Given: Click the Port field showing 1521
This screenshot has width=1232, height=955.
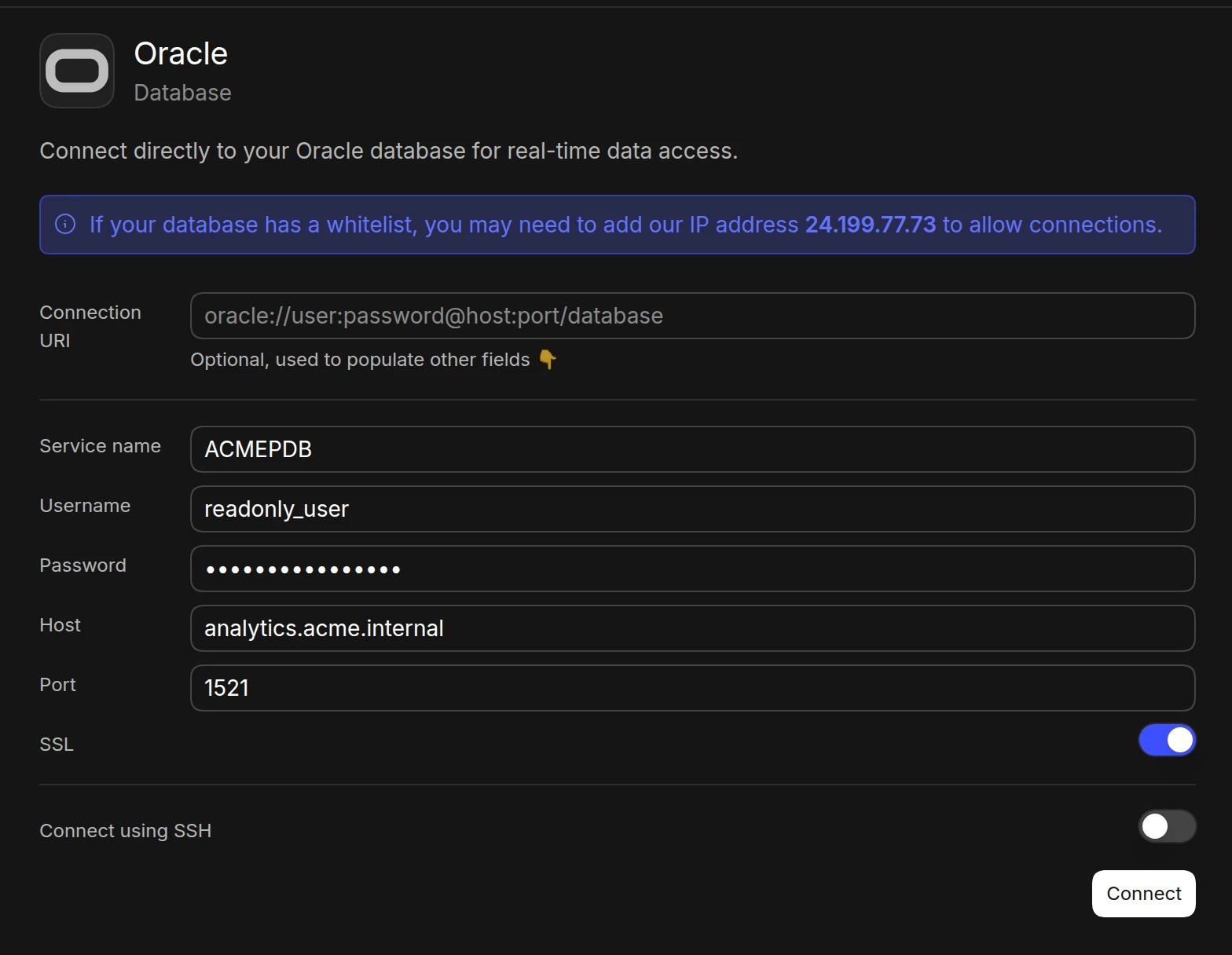Looking at the screenshot, I should point(692,688).
